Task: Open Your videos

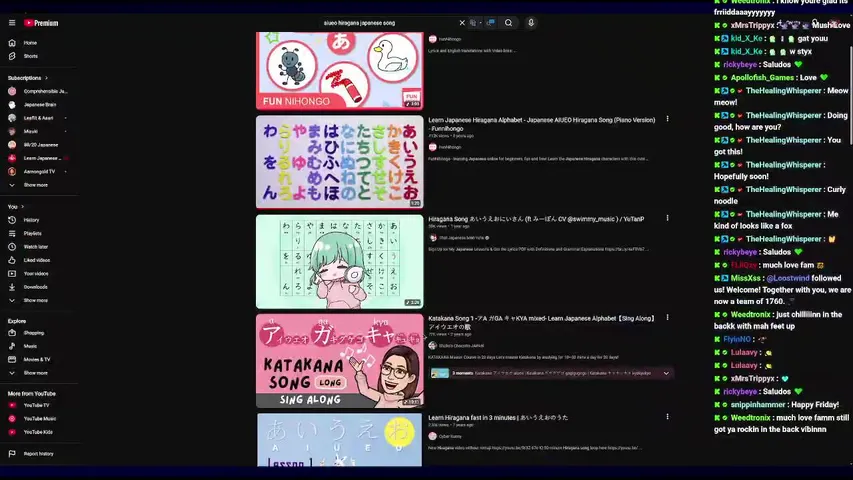Action: [29, 273]
